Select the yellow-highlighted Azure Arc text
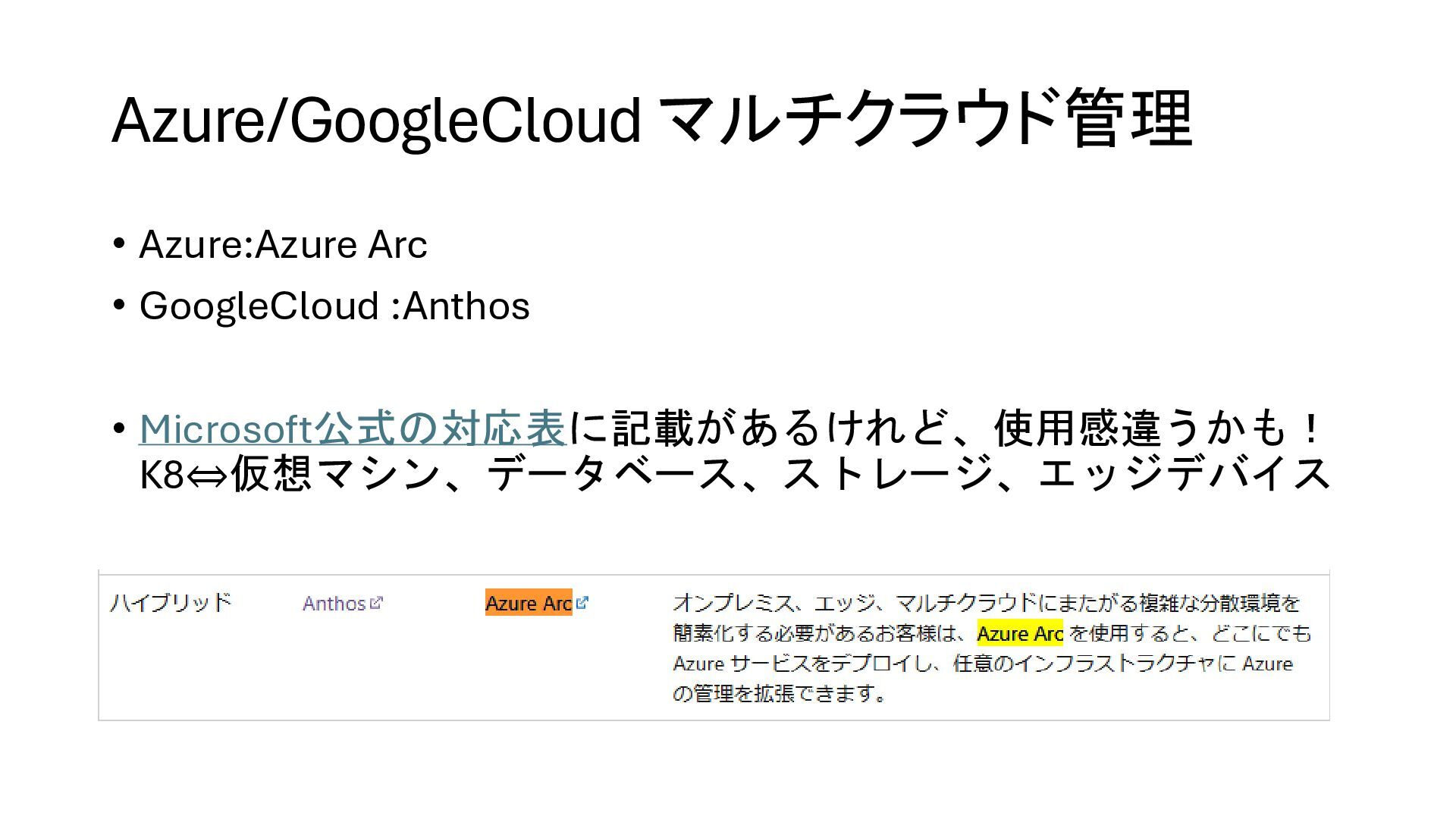The width and height of the screenshot is (1456, 819). (x=1020, y=633)
